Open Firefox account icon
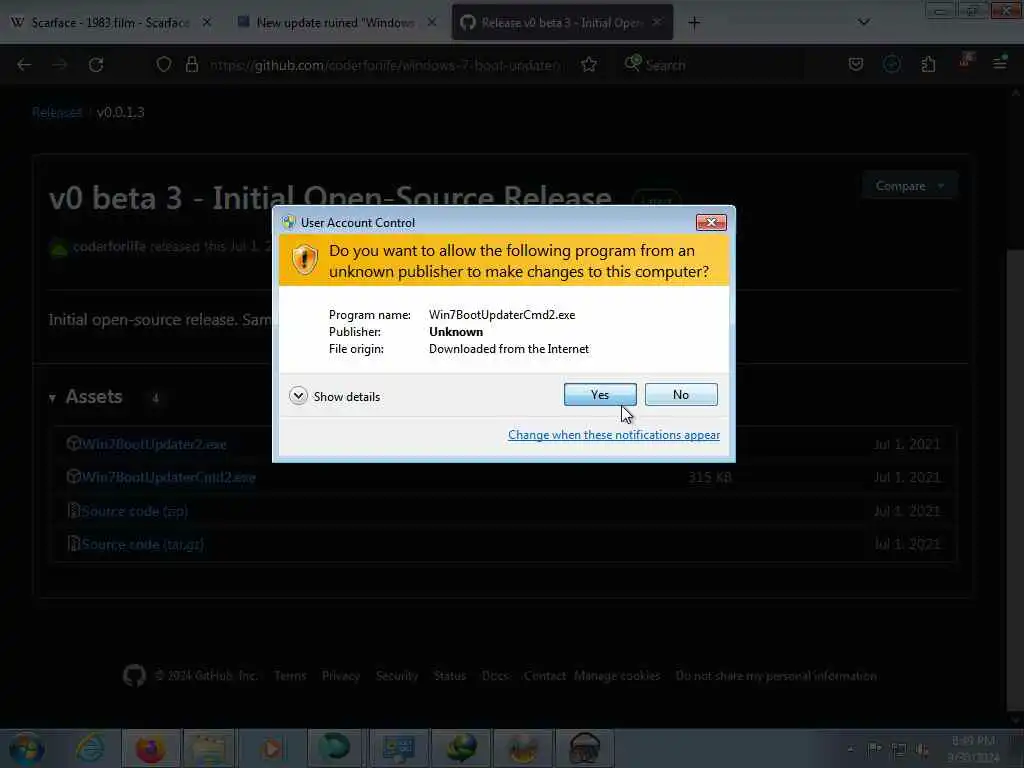Image resolution: width=1024 pixels, height=768 pixels. (891, 64)
